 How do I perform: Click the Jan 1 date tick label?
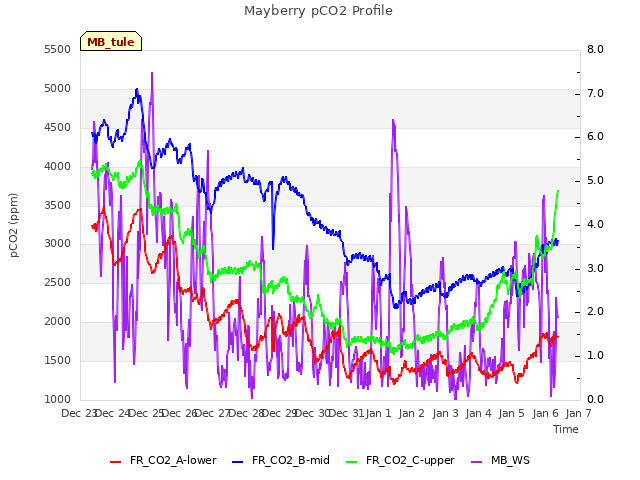tap(378, 413)
